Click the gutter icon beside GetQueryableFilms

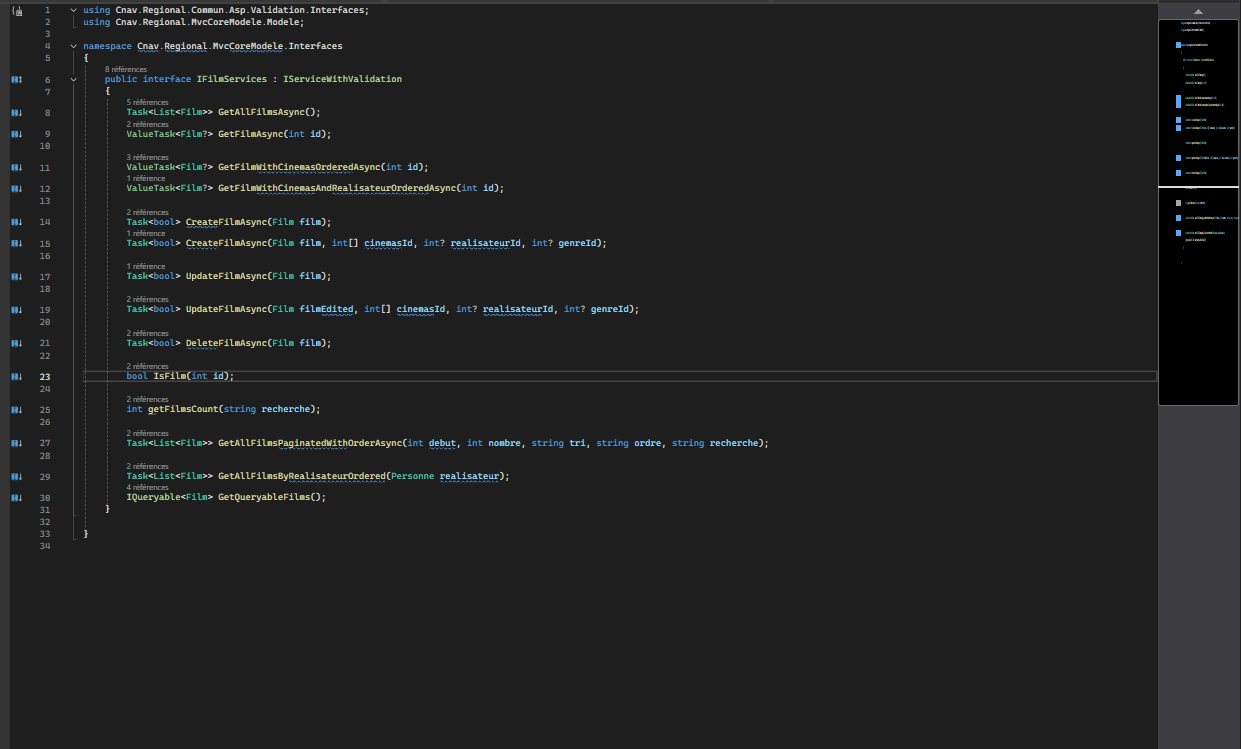tap(15, 497)
